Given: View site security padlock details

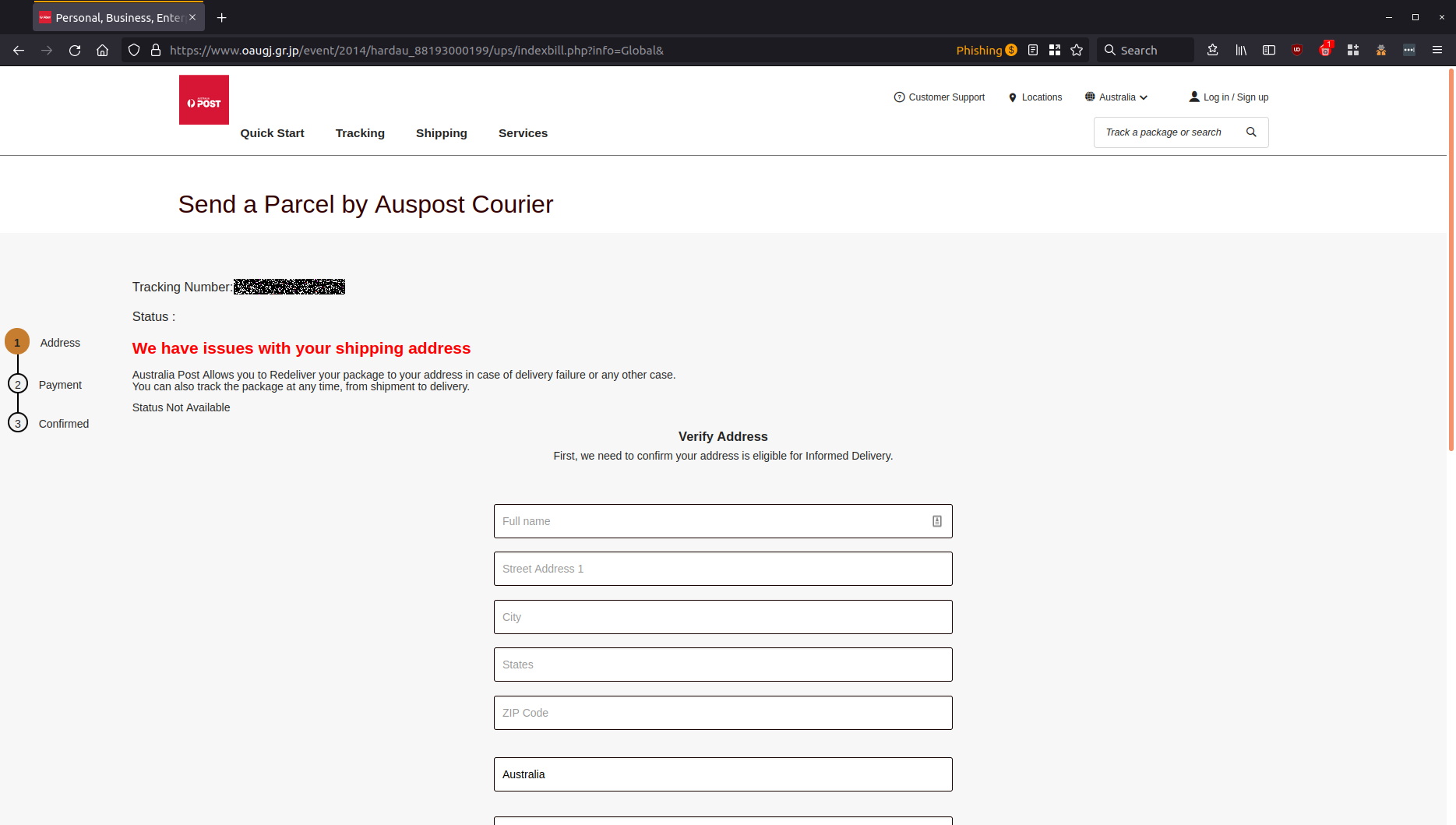Looking at the screenshot, I should 156,50.
